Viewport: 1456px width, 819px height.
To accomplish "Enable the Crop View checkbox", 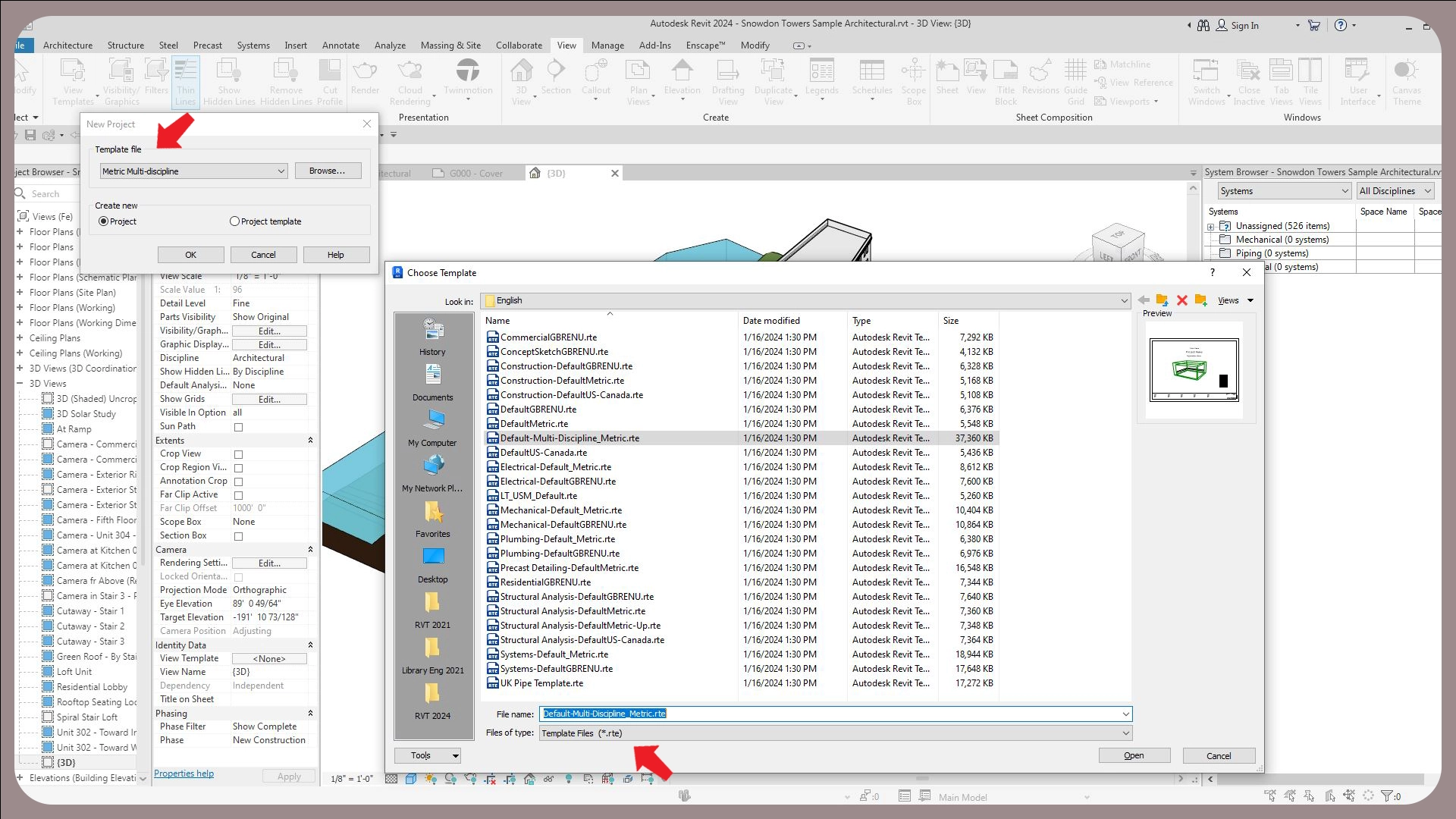I will point(238,454).
